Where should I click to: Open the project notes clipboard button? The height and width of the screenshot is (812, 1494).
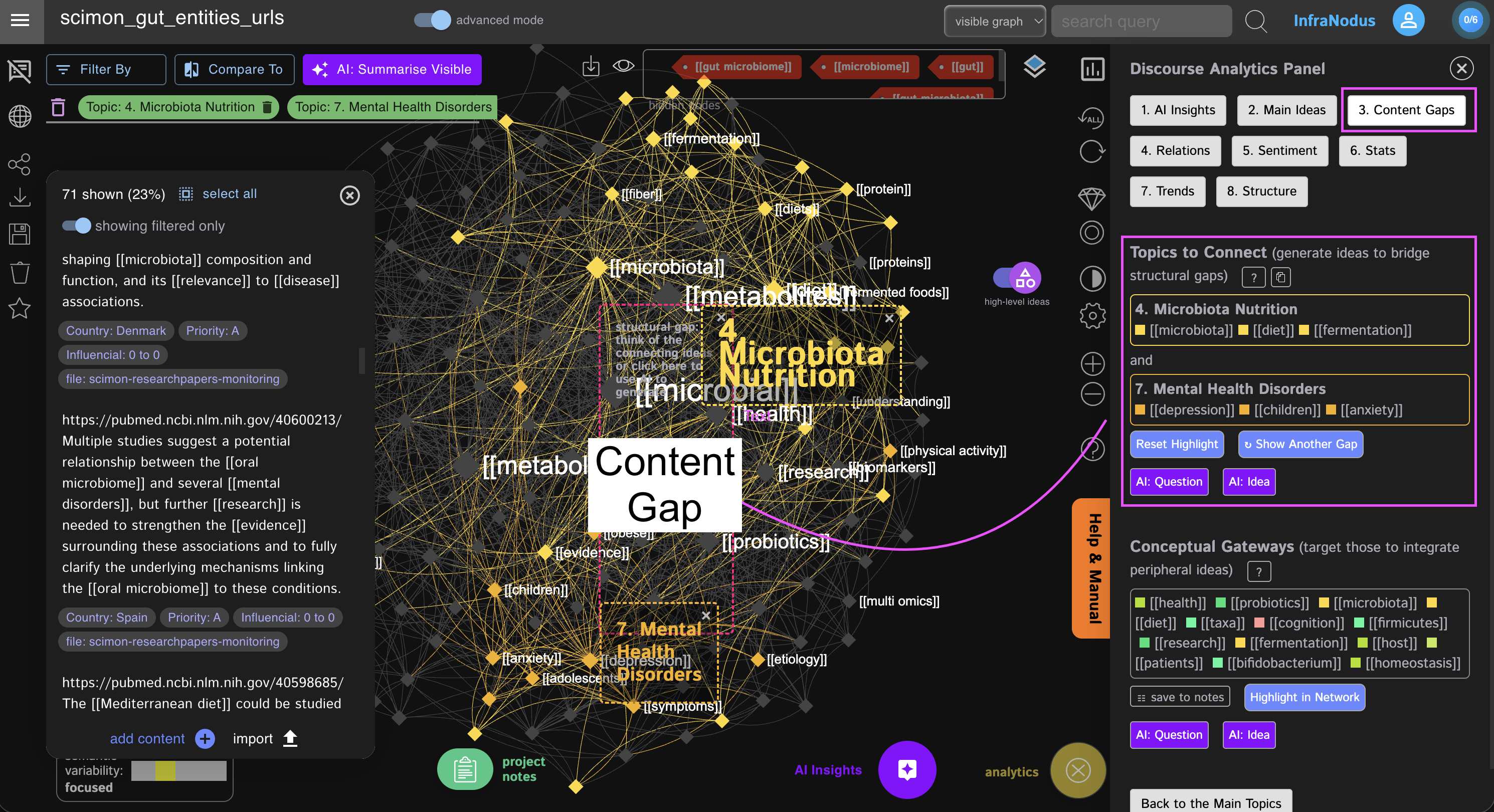click(465, 770)
